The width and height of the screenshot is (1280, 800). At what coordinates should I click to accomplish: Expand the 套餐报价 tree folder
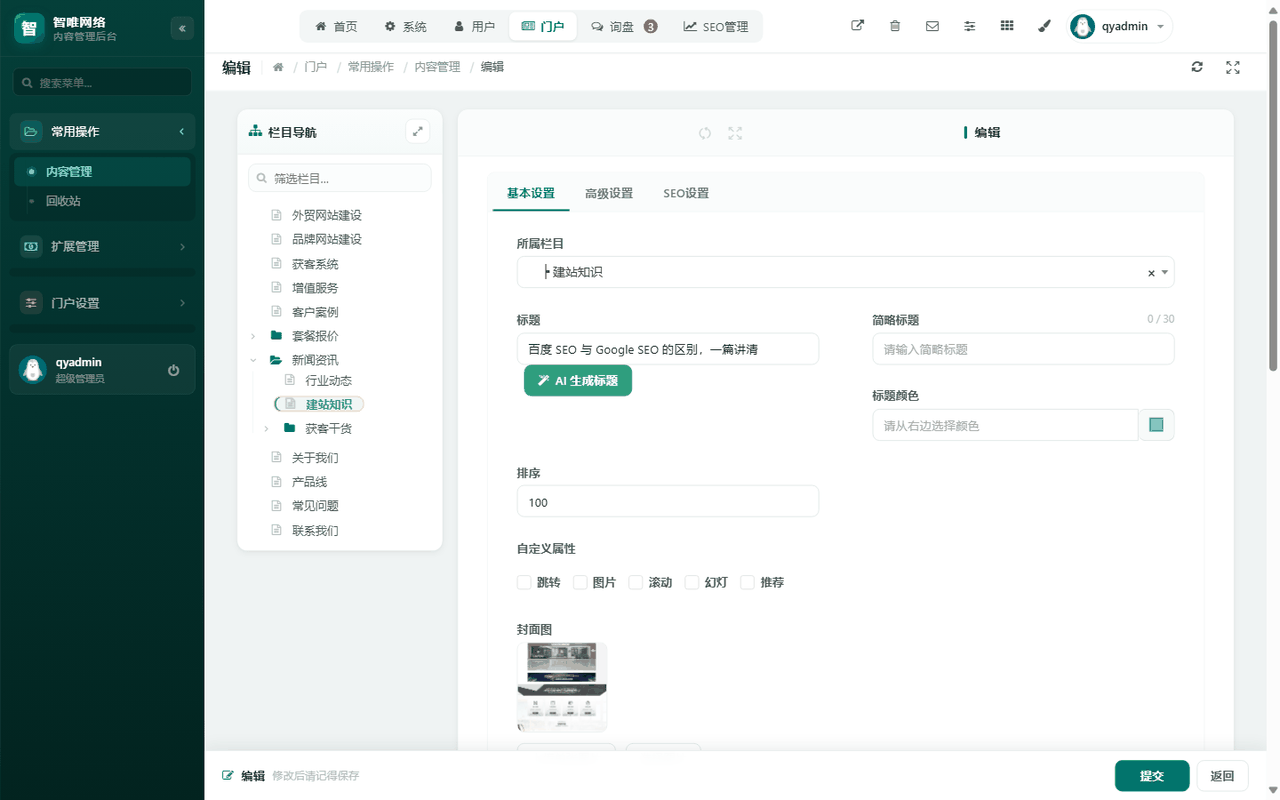(x=253, y=336)
